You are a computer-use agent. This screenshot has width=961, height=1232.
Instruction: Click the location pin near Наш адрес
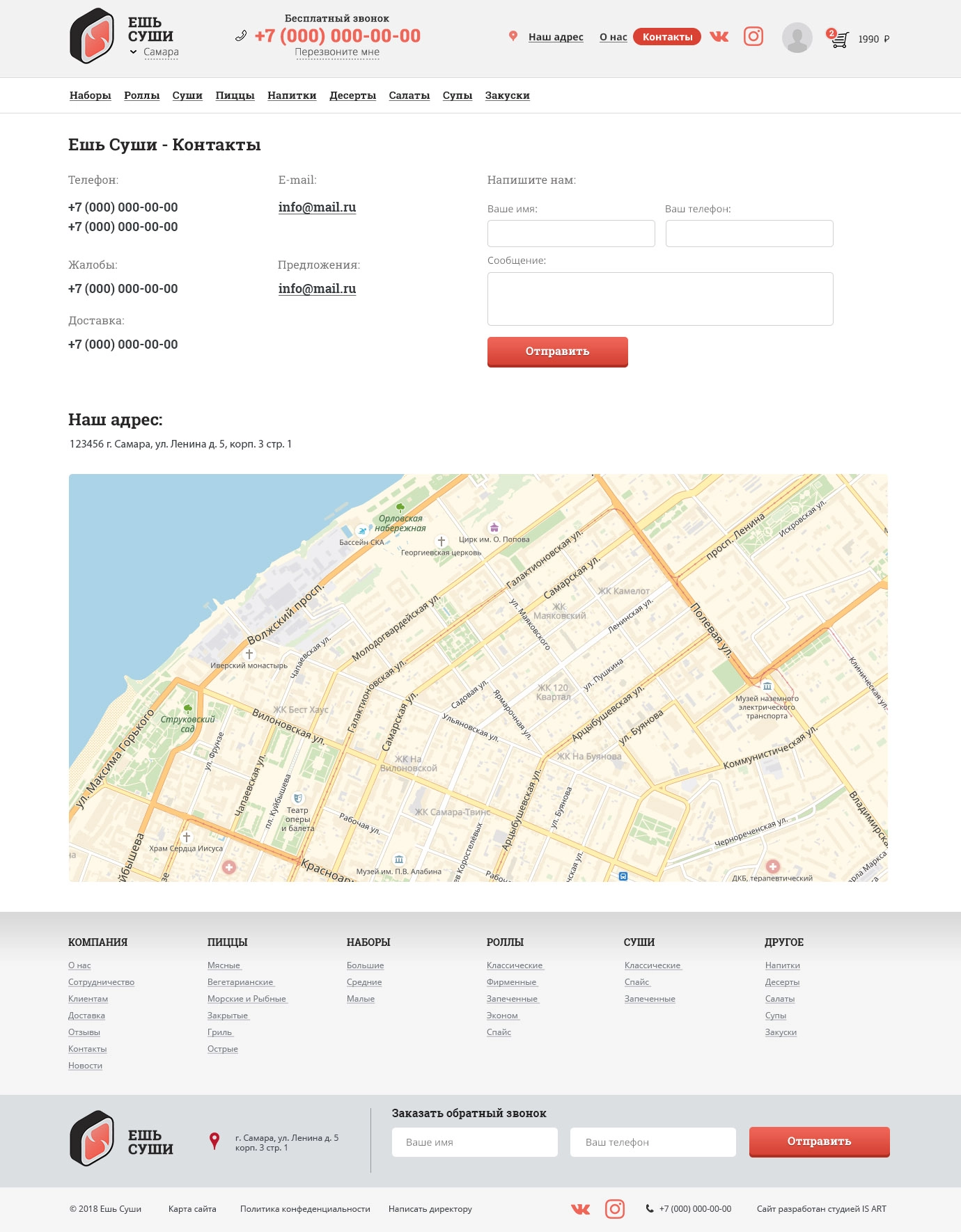click(x=513, y=36)
